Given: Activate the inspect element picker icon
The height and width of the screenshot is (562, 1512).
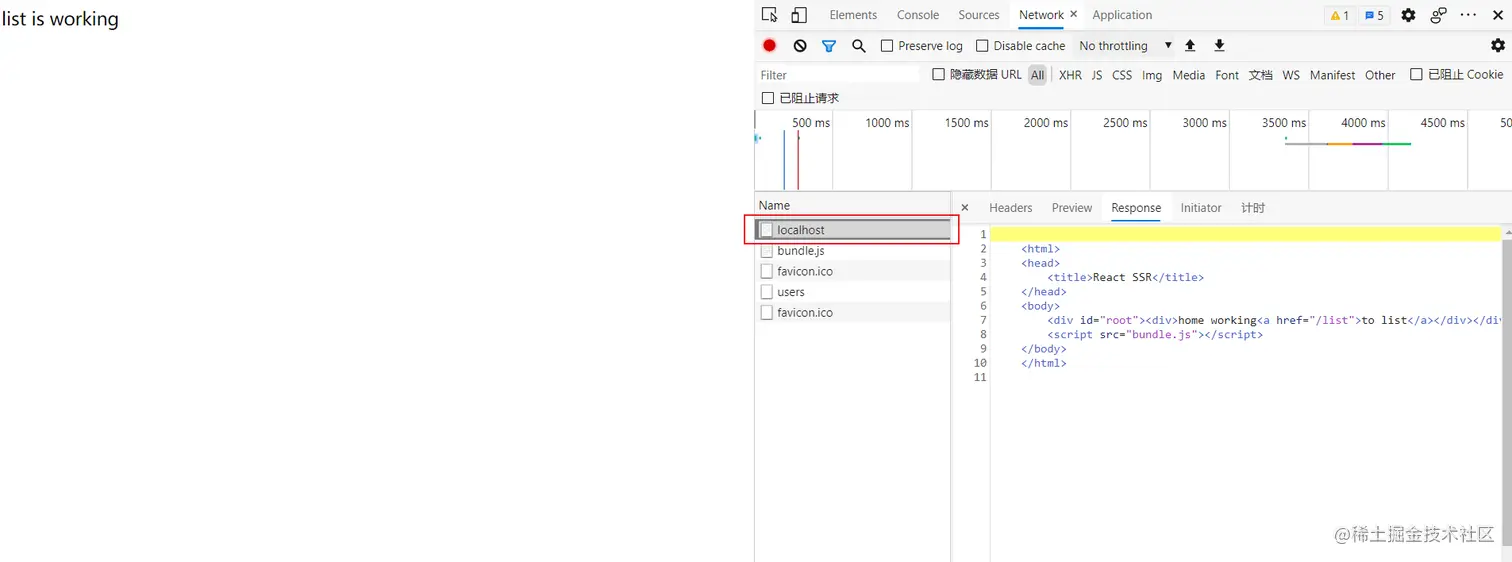Looking at the screenshot, I should click(769, 15).
